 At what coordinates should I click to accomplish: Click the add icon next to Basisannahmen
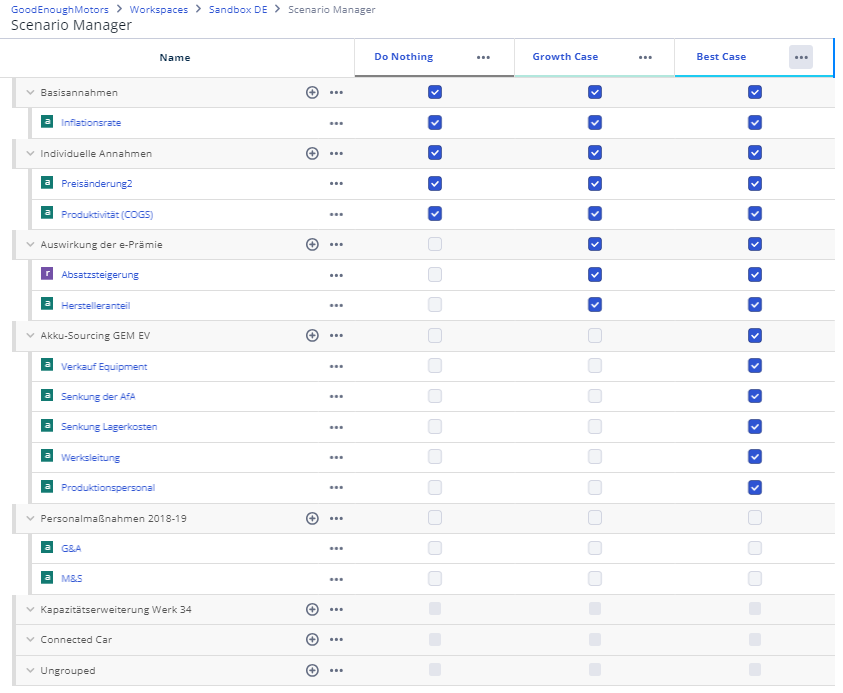click(x=312, y=92)
